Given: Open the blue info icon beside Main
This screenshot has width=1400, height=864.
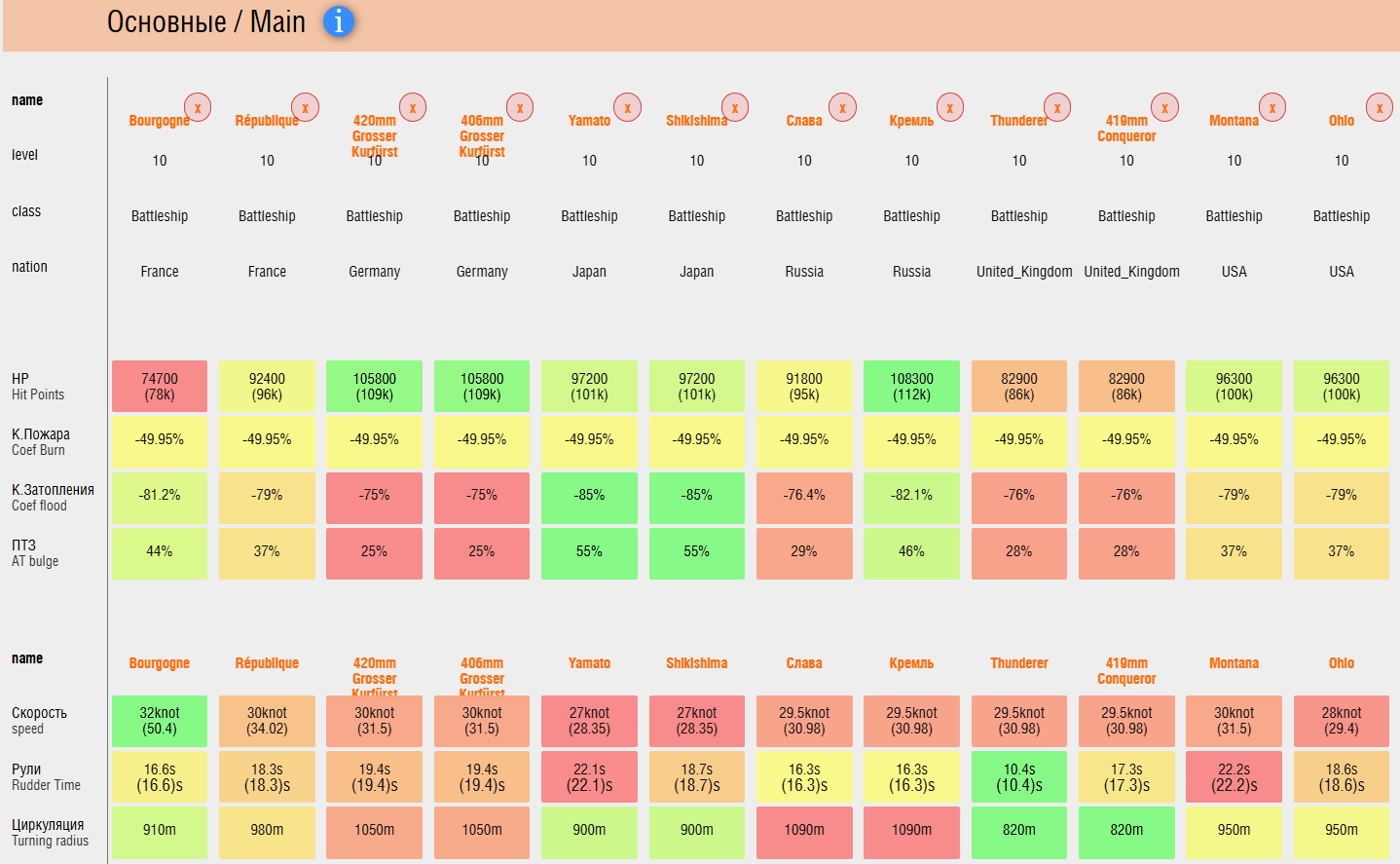Looking at the screenshot, I should tap(339, 20).
